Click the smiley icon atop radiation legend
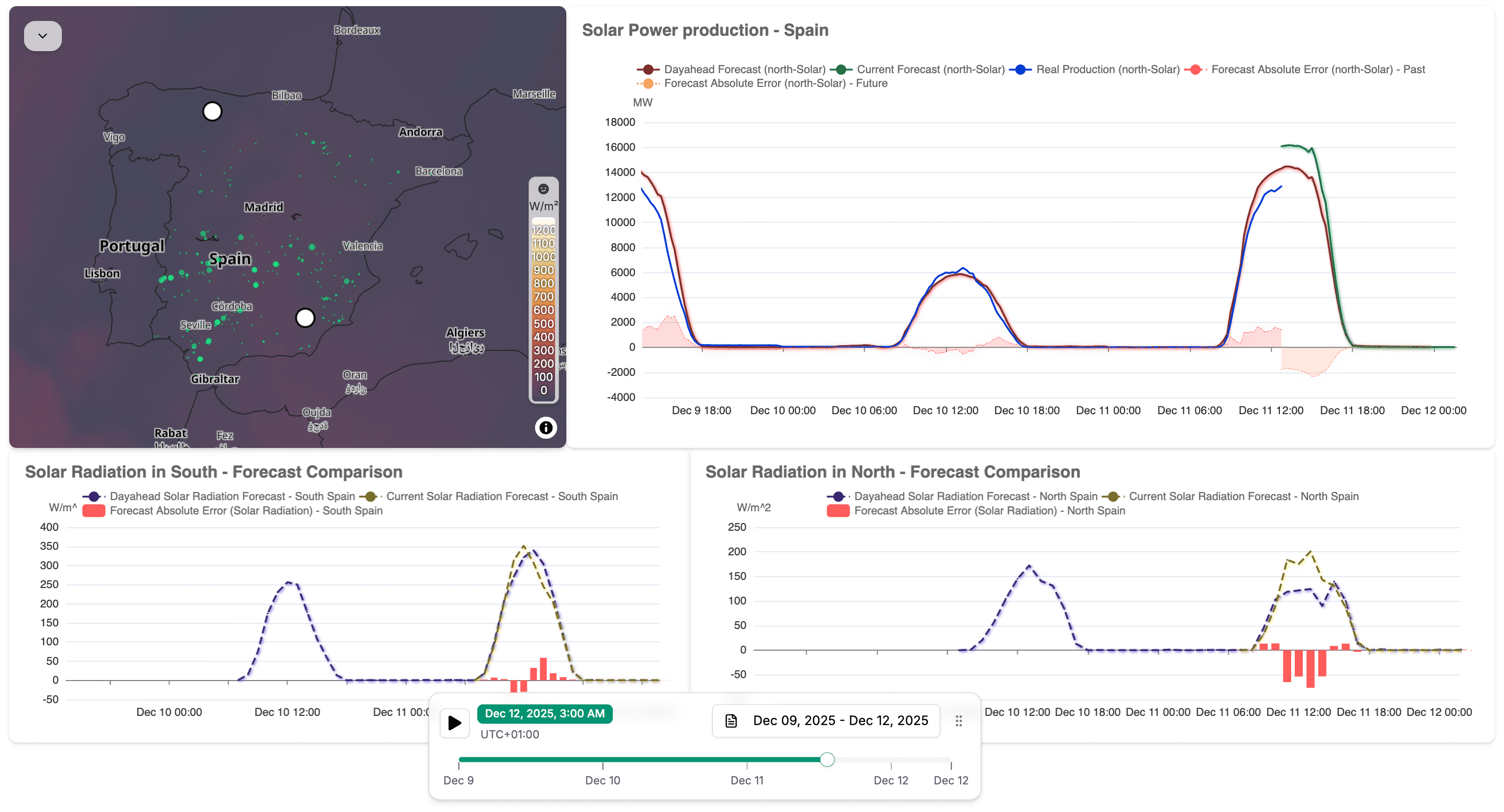This screenshot has height=812, width=1504. point(543,189)
